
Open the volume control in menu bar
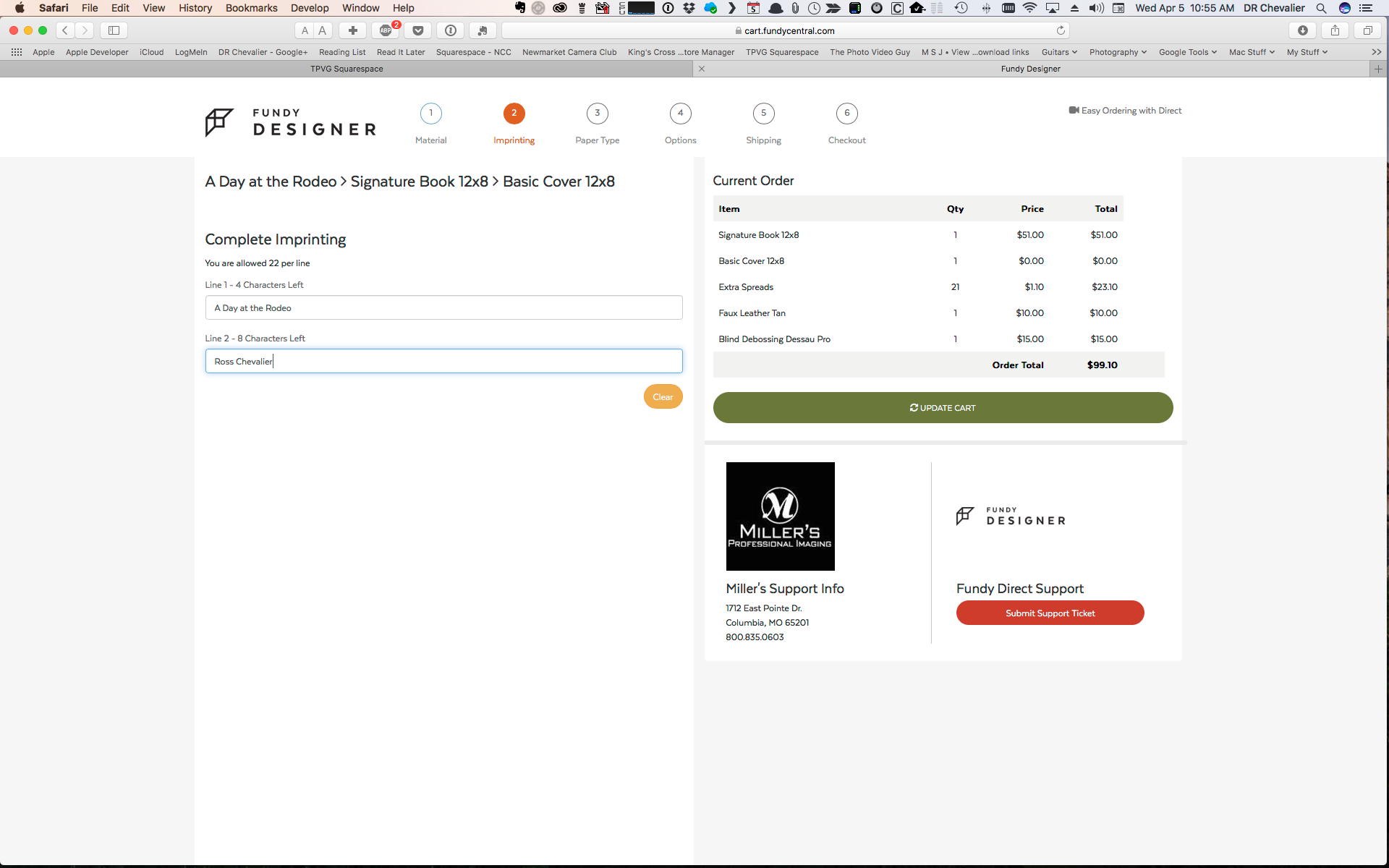click(x=1097, y=8)
